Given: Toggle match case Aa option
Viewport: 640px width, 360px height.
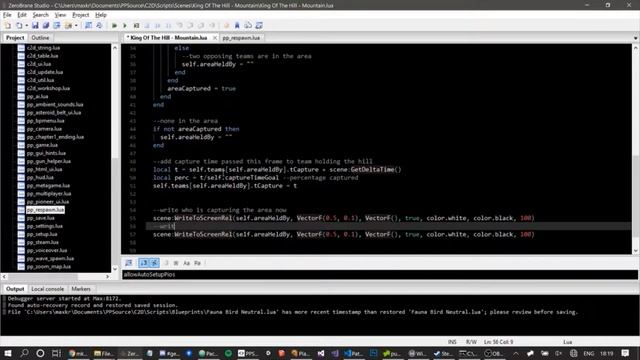Looking at the screenshot, I should 187,263.
